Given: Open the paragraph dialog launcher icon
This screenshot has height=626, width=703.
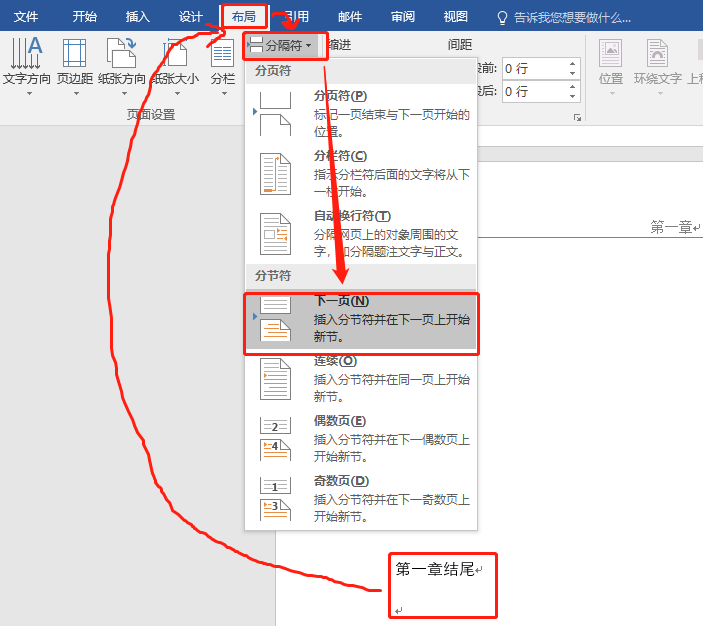Looking at the screenshot, I should 577,117.
